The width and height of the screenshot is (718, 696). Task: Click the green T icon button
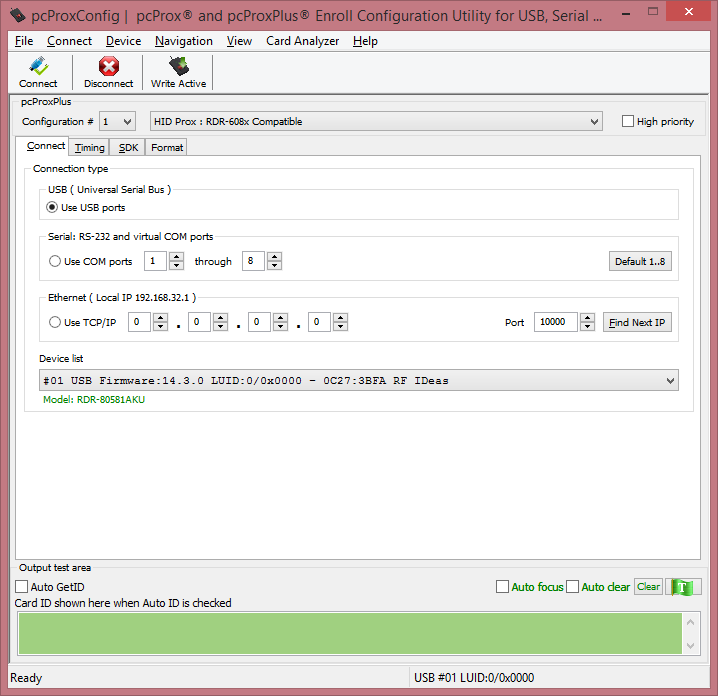[x=682, y=587]
